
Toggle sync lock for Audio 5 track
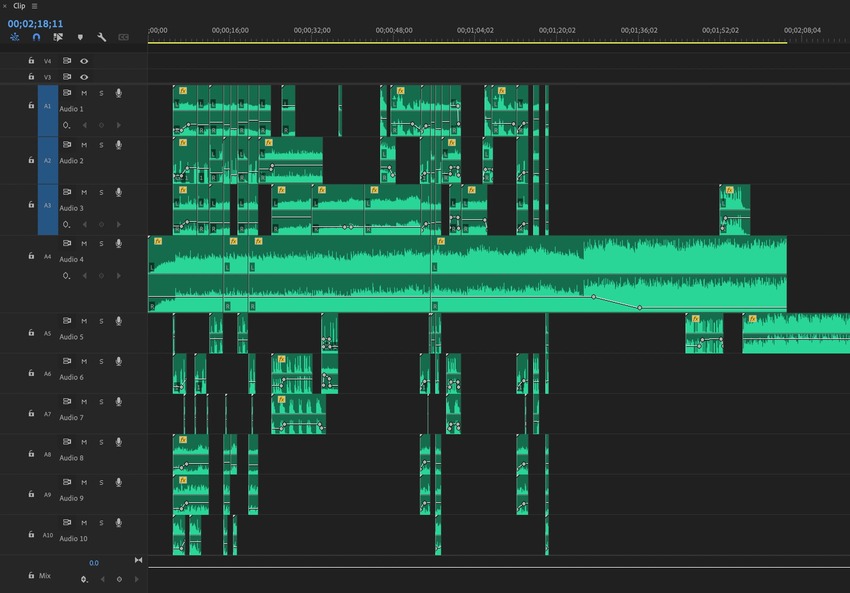(67, 321)
